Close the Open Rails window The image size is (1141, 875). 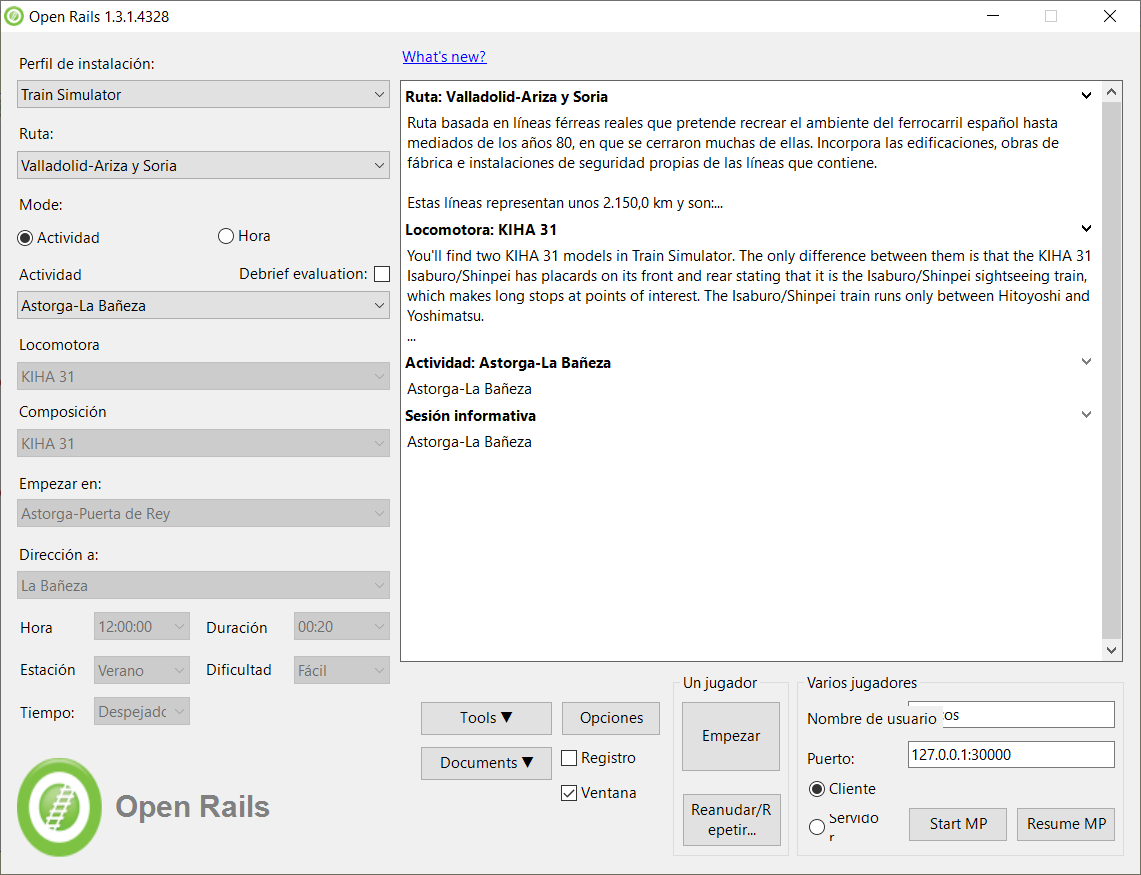[1110, 16]
